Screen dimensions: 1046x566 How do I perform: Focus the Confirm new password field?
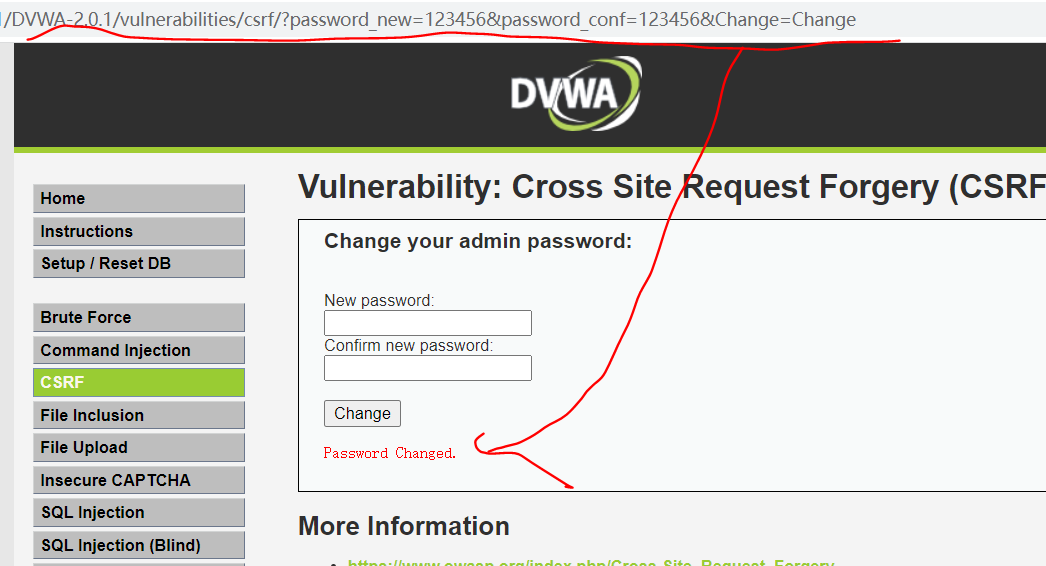point(428,368)
